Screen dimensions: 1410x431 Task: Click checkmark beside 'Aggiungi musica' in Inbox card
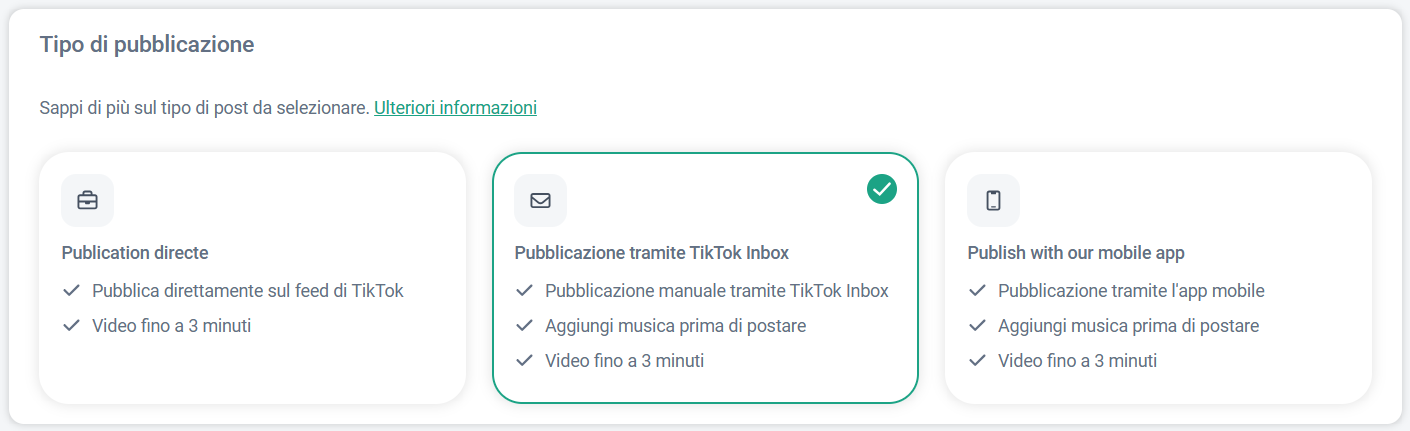(524, 326)
